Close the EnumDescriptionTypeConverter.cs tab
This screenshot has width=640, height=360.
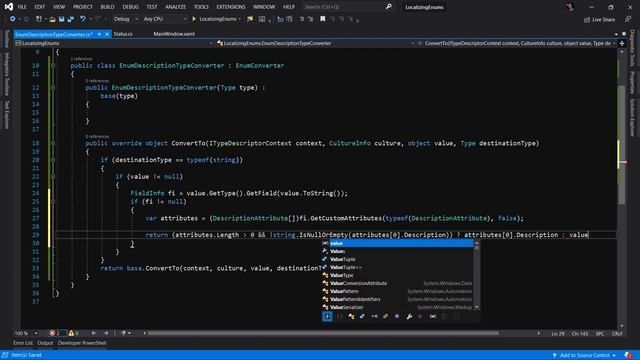[x=107, y=34]
